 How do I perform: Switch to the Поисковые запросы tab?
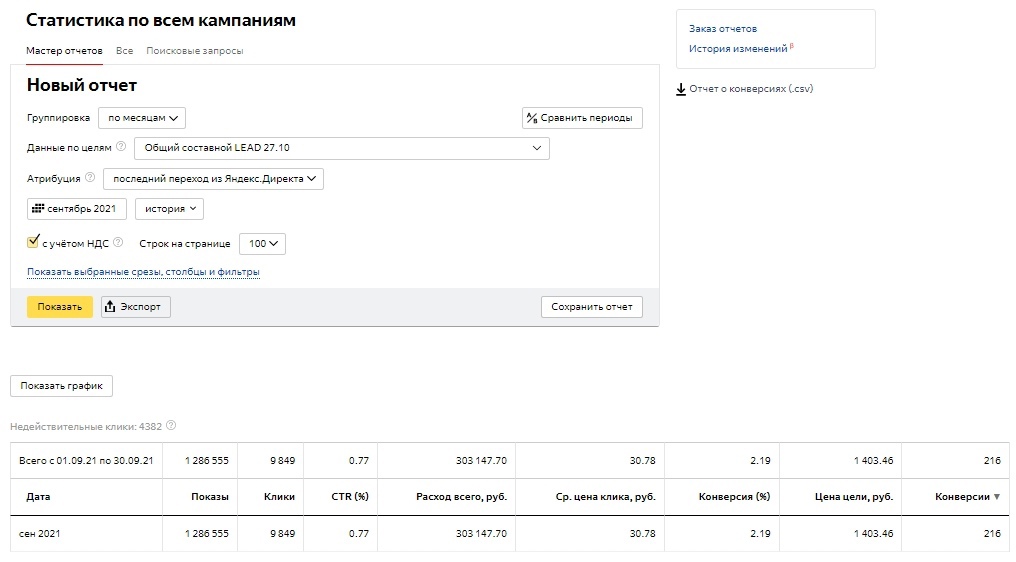pyautogui.click(x=194, y=50)
